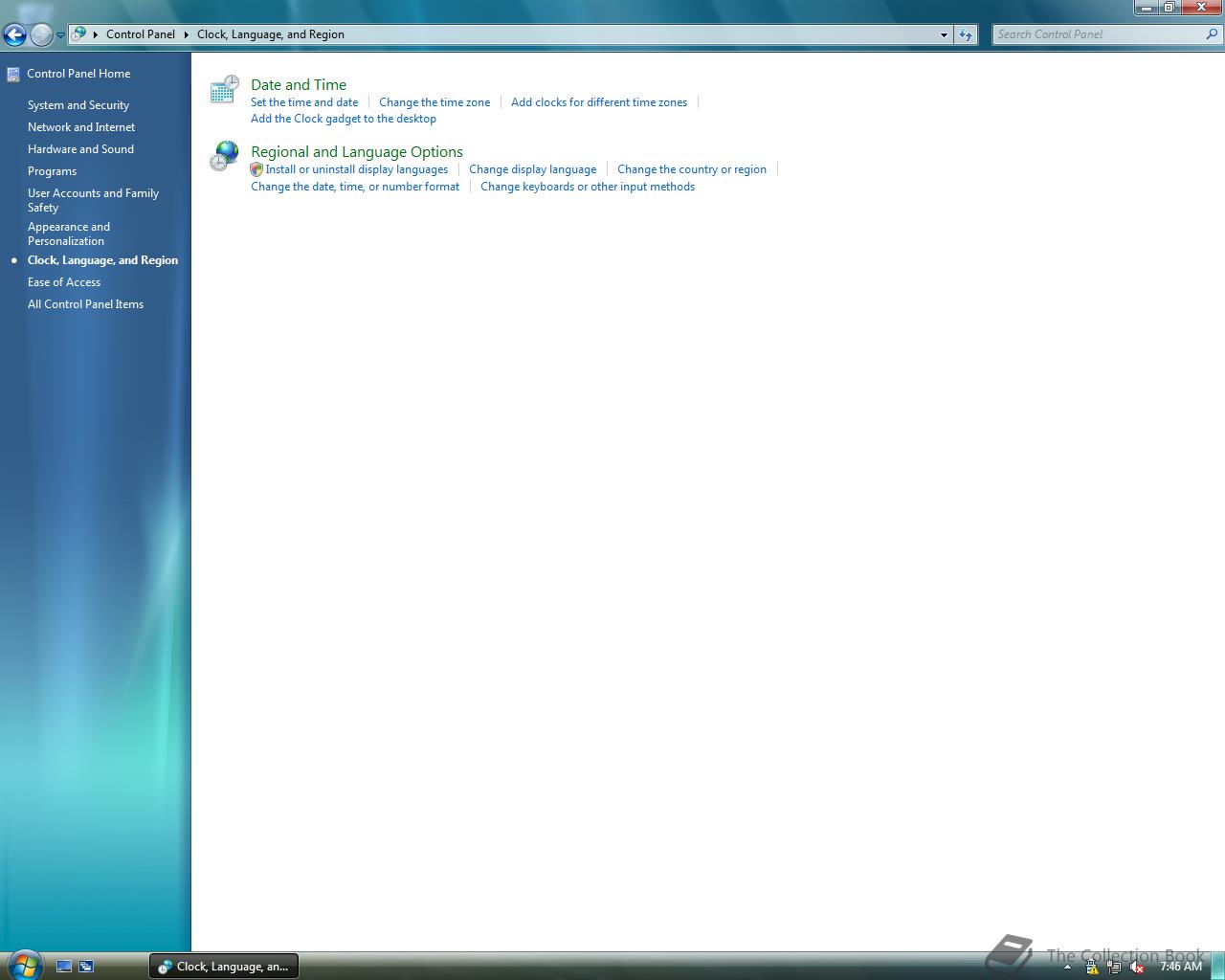Click Change the country or region
Viewport: 1225px width, 980px height.
point(692,169)
